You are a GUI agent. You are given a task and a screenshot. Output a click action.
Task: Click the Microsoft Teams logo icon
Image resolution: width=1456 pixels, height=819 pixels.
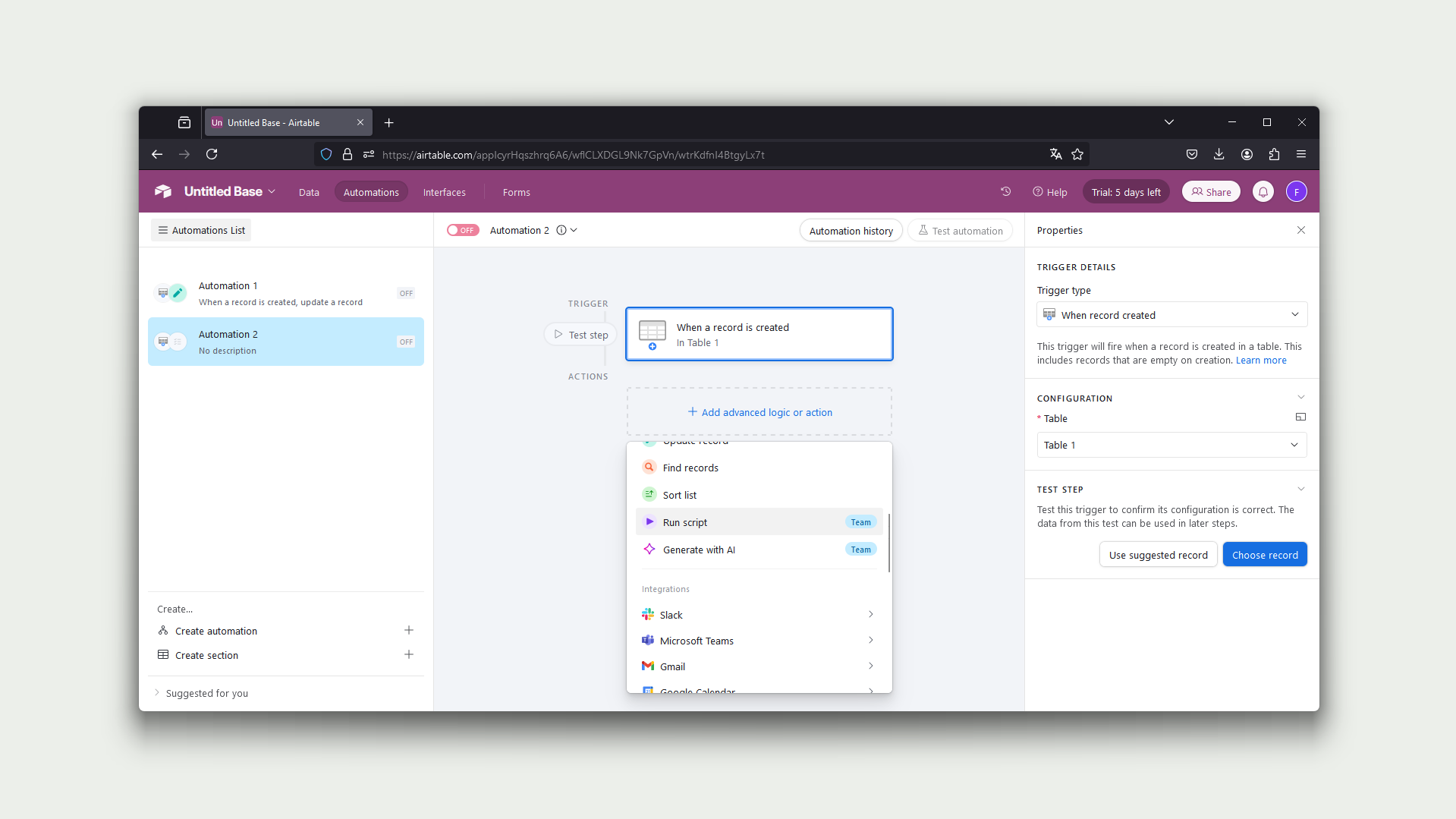click(x=648, y=641)
